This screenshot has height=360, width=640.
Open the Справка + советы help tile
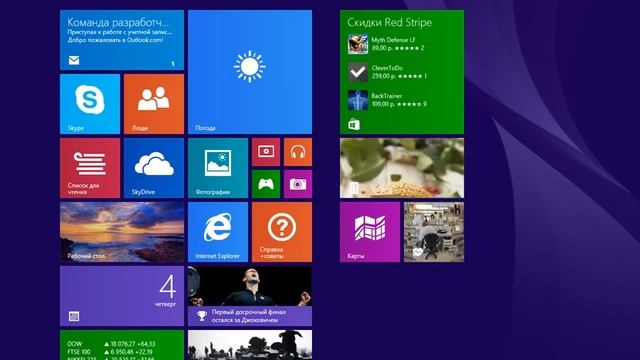coord(282,232)
